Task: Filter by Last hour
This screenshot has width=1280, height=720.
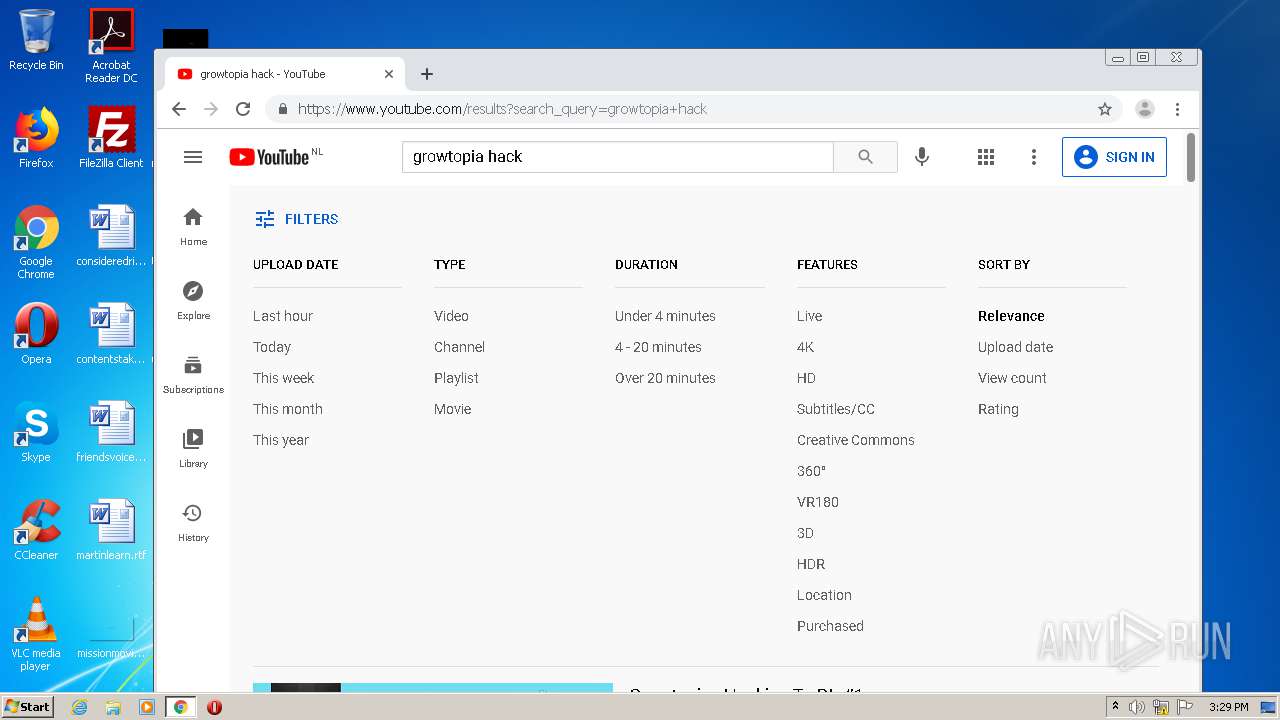Action: 283,316
